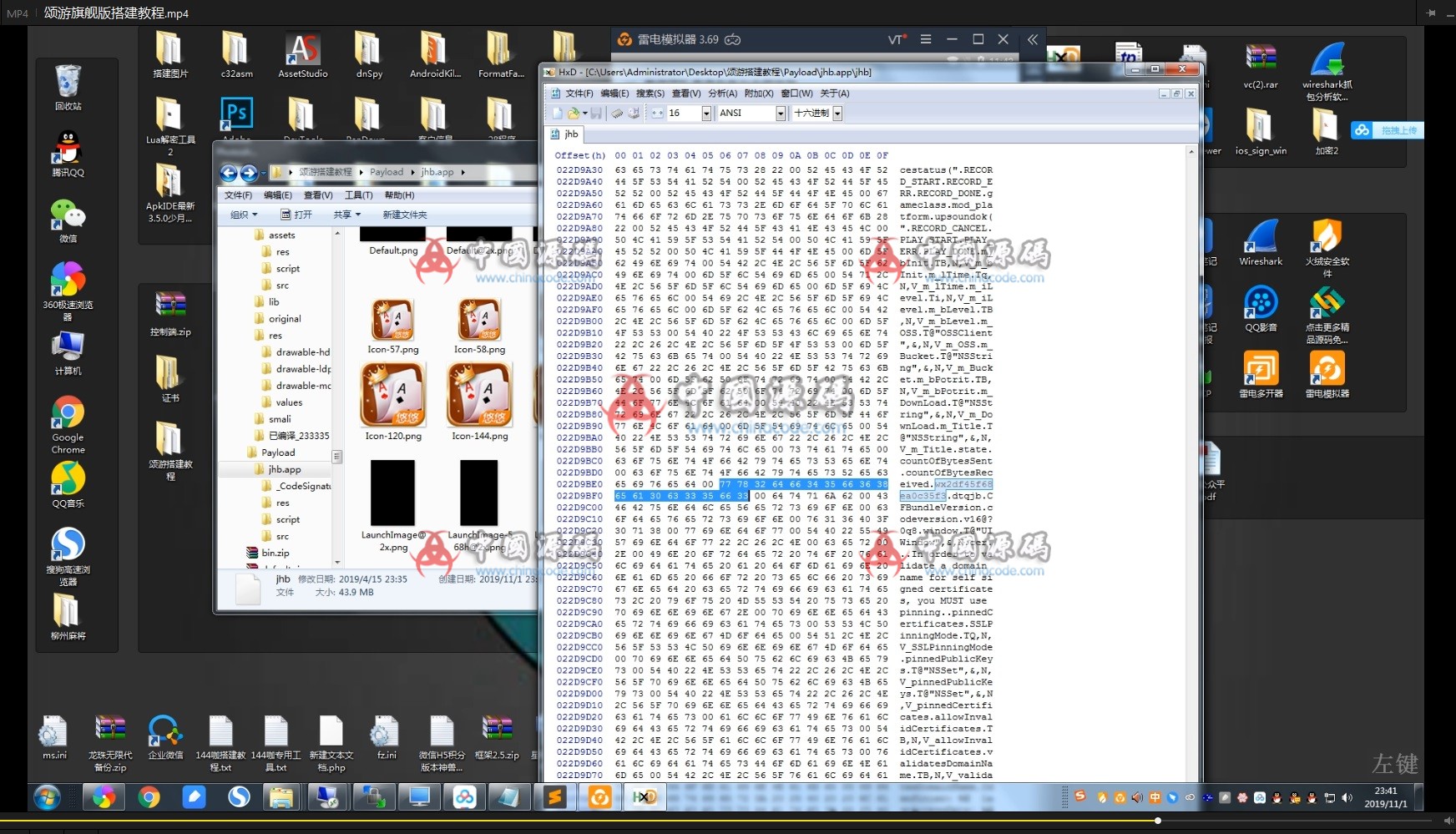Click Explorer back arrow button
Viewport: 1456px width, 834px height.
coord(229,173)
